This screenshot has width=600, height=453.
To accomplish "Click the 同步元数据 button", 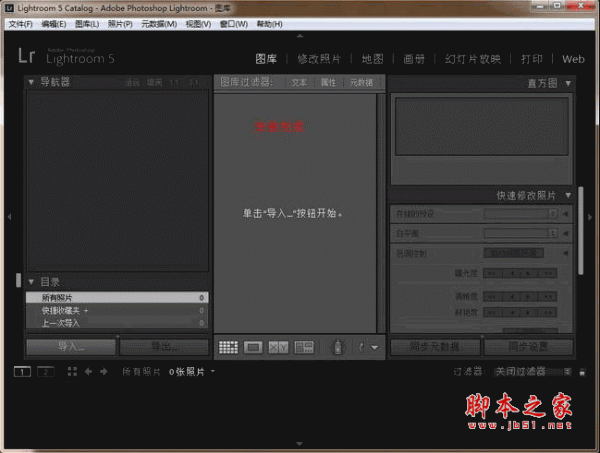I will tap(435, 347).
